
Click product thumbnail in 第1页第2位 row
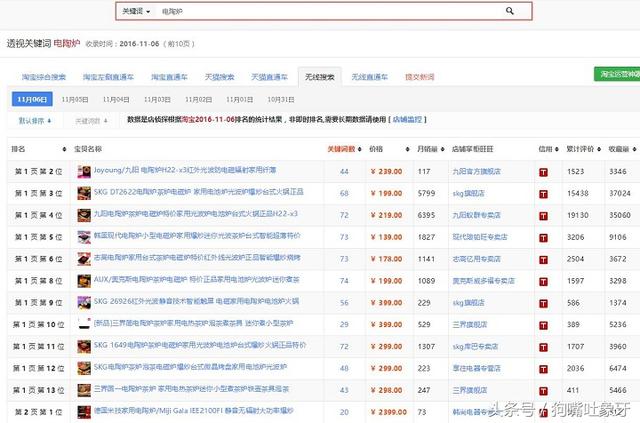pos(84,171)
